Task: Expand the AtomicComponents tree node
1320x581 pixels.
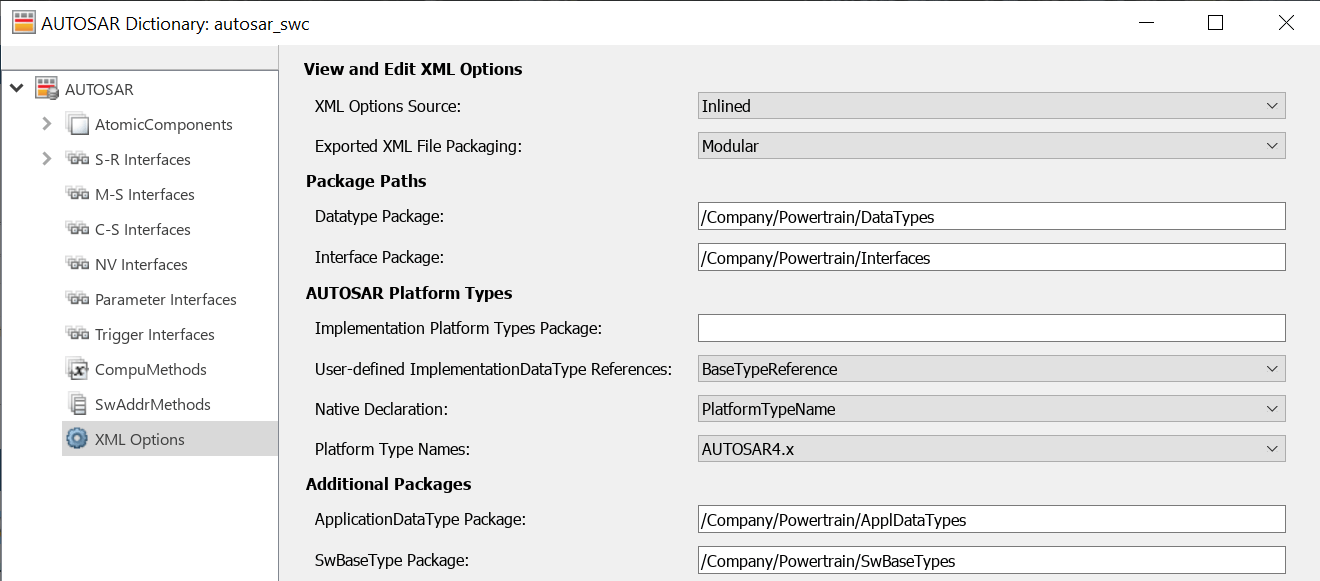Action: 46,124
